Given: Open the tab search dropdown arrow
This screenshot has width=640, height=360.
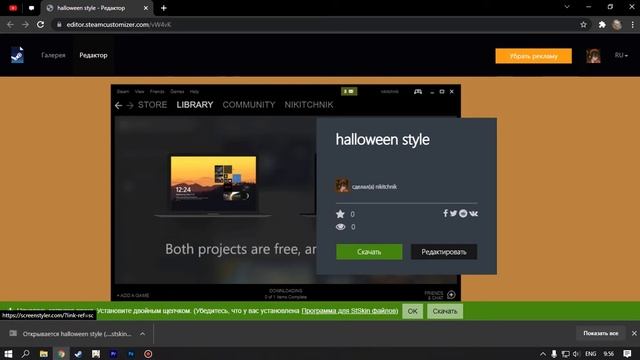Looking at the screenshot, I should (x=567, y=7).
